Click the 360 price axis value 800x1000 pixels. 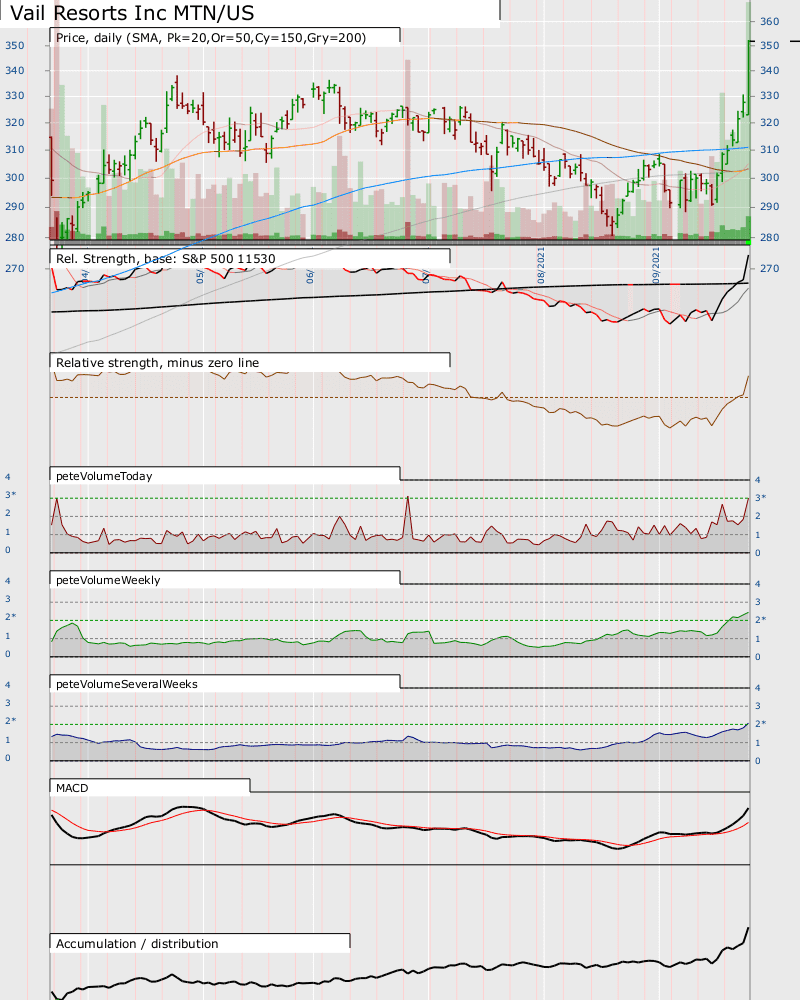(x=769, y=22)
